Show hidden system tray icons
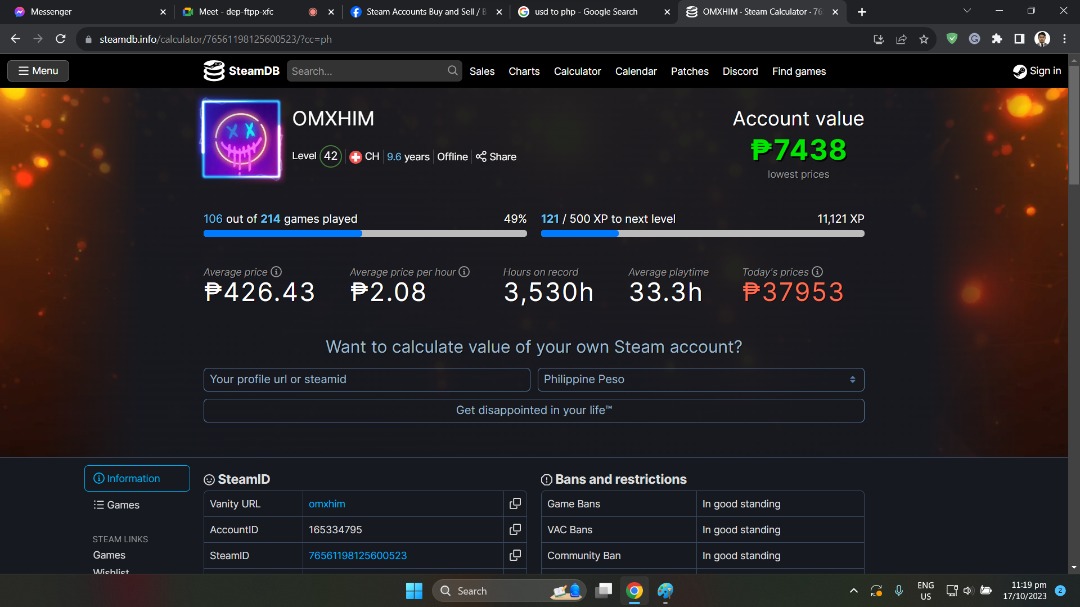The width and height of the screenshot is (1080, 607). pos(853,590)
